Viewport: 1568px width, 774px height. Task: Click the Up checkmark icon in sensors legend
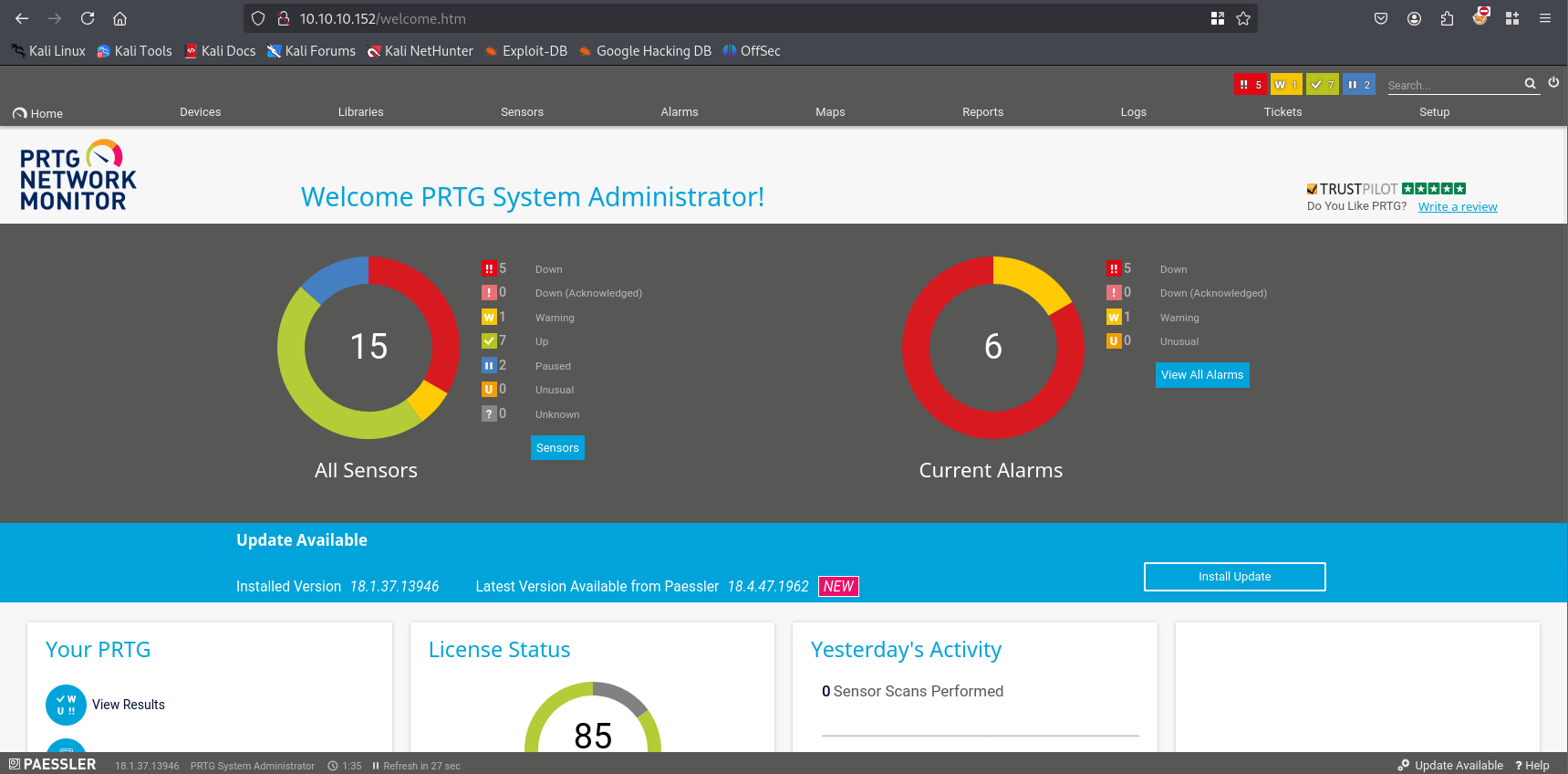[x=489, y=340]
